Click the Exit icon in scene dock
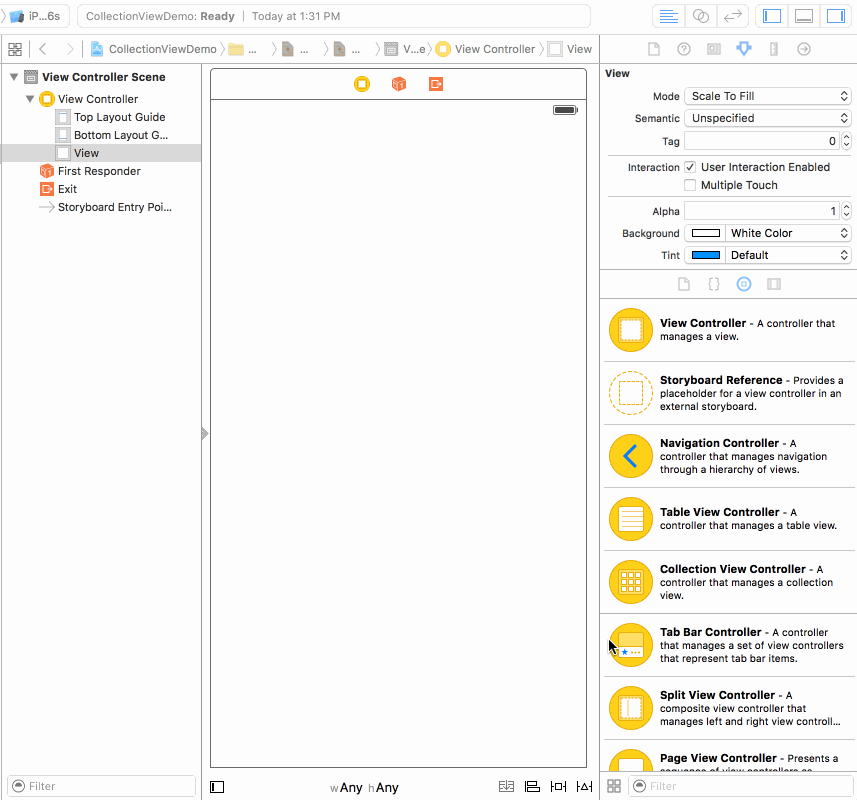 436,84
